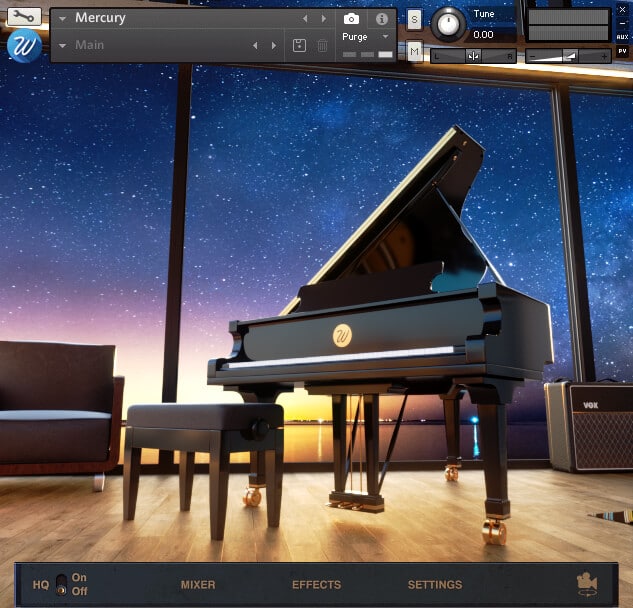Click the Tune value 0.00

483,35
